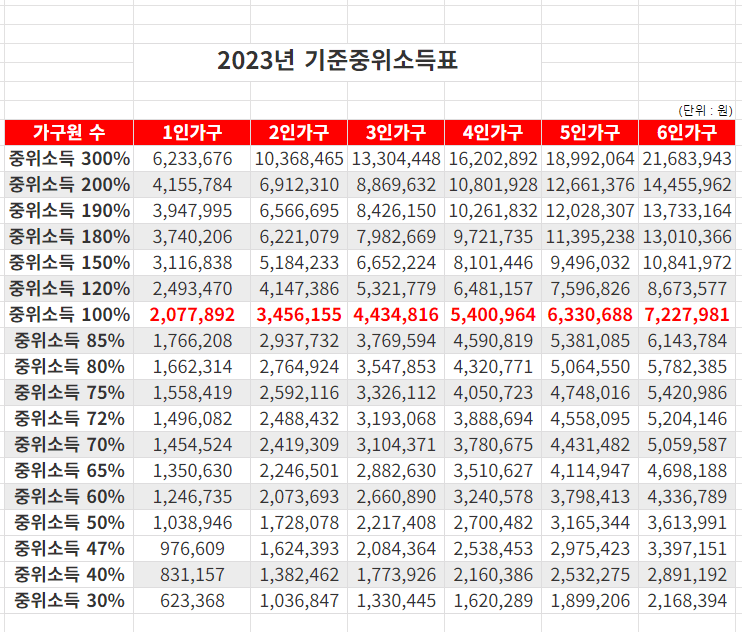Viewport: 742px width, 632px height.
Task: Select cell with value 6,233,676
Action: [x=192, y=158]
